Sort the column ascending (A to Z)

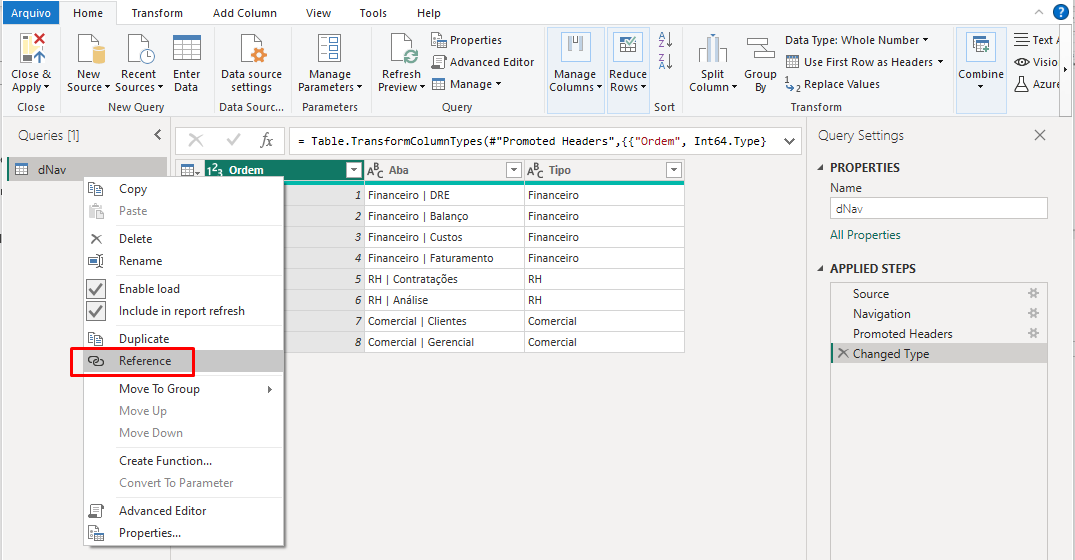(665, 41)
